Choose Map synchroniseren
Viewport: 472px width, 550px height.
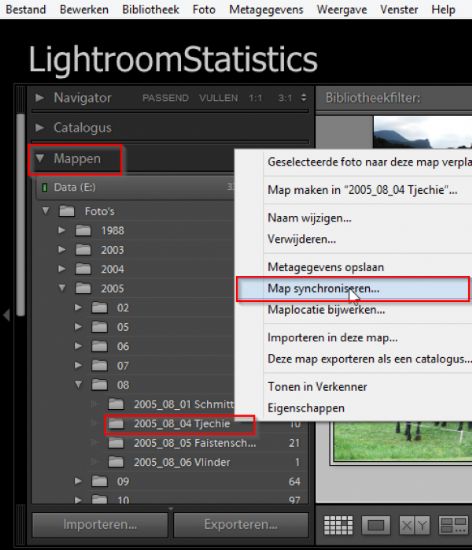tap(352, 289)
